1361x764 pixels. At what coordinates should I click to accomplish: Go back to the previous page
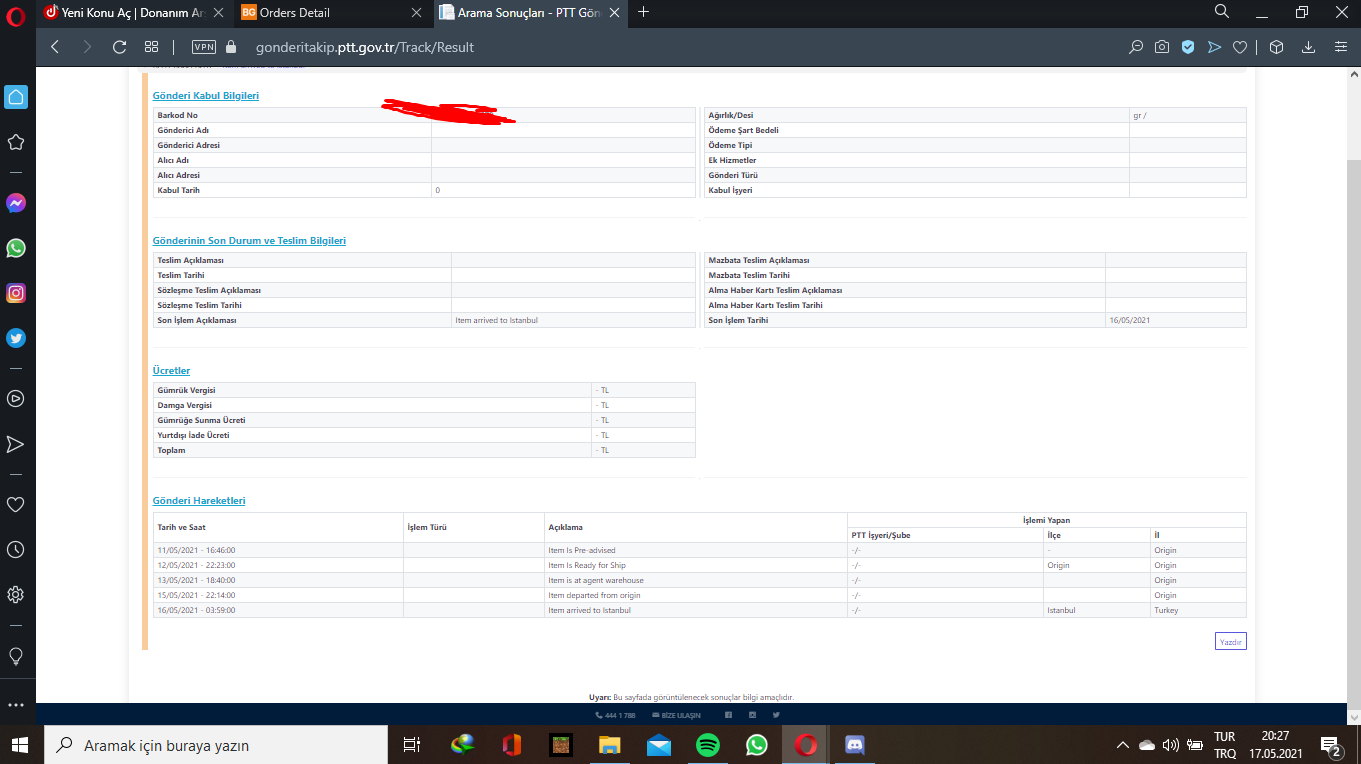[x=55, y=47]
